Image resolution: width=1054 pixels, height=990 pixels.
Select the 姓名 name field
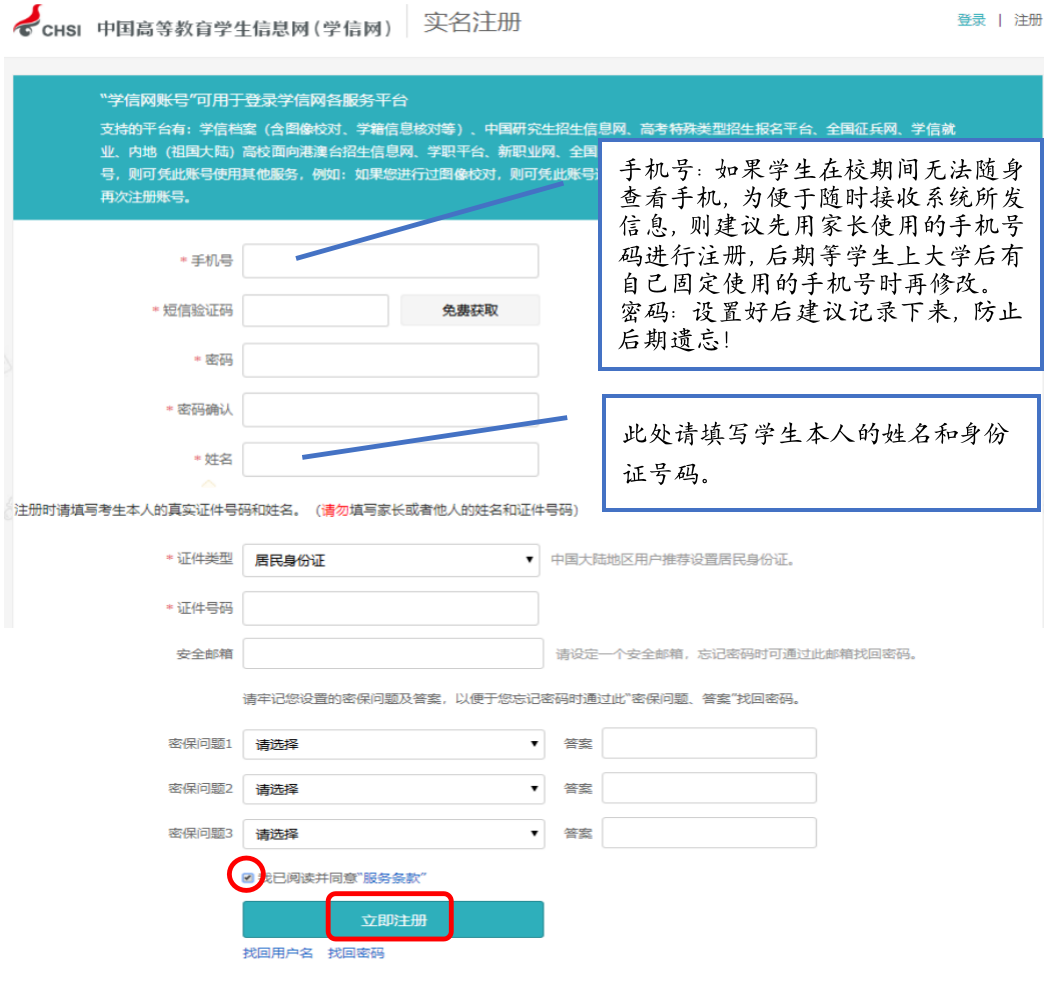[x=390, y=460]
